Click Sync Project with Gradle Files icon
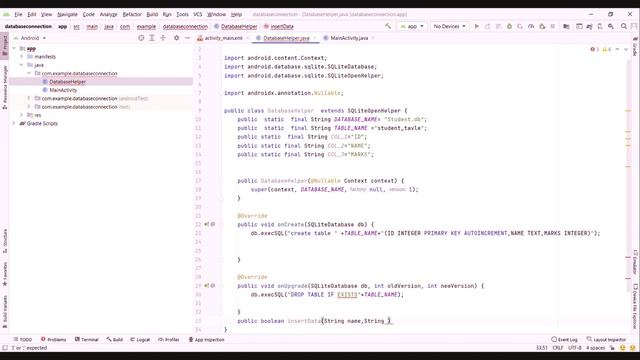640x360 pixels. pyautogui.click(x=589, y=26)
